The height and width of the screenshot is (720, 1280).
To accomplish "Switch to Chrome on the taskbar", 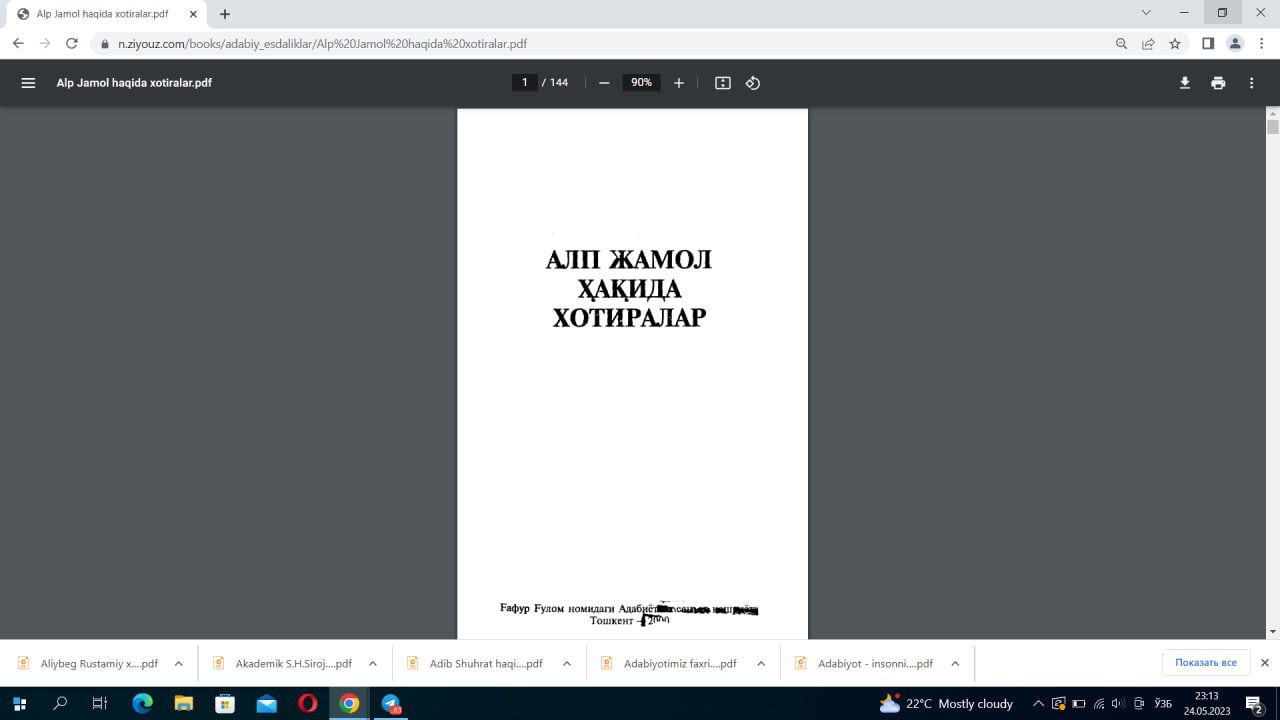I will click(349, 703).
